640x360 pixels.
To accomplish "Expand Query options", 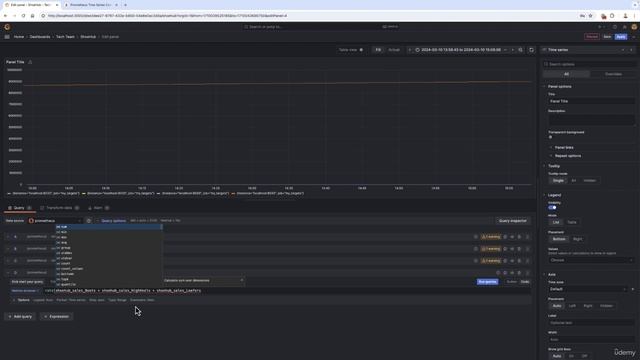I will coord(113,221).
